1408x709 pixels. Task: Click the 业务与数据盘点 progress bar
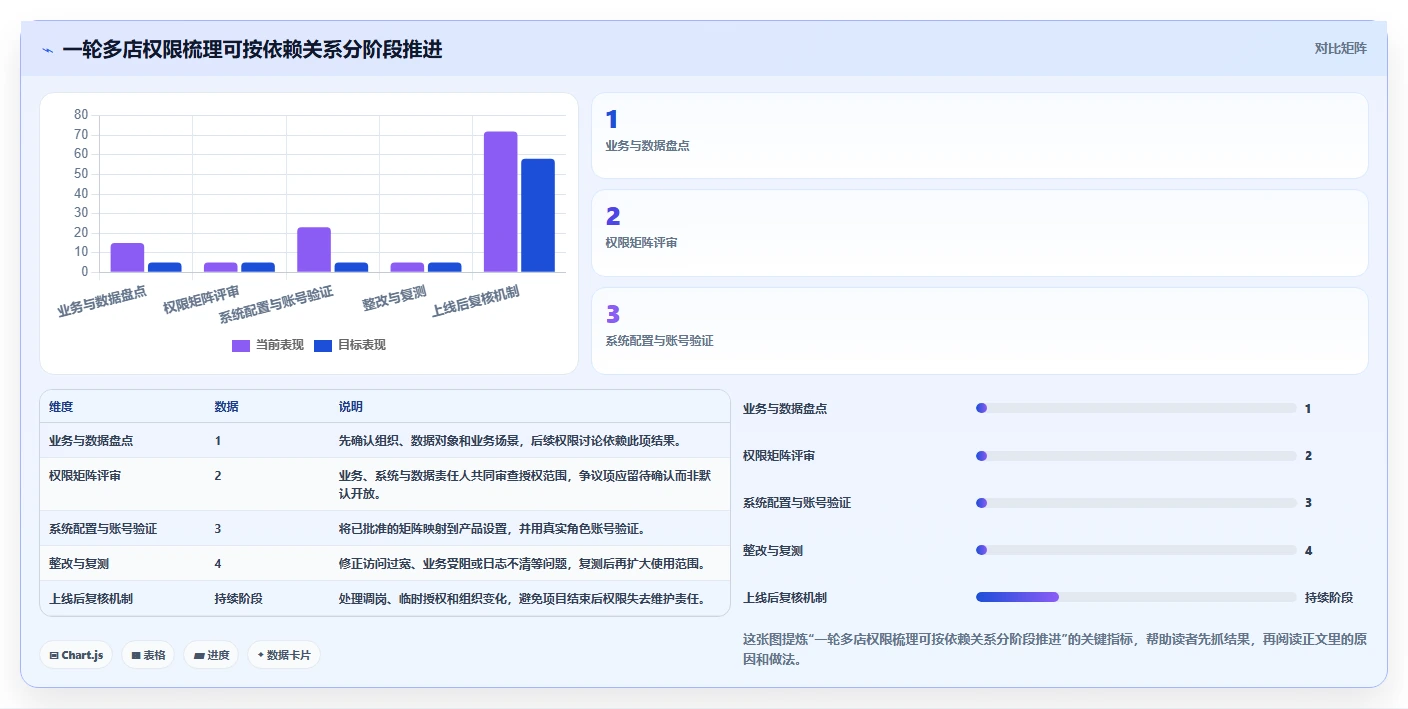click(1136, 408)
